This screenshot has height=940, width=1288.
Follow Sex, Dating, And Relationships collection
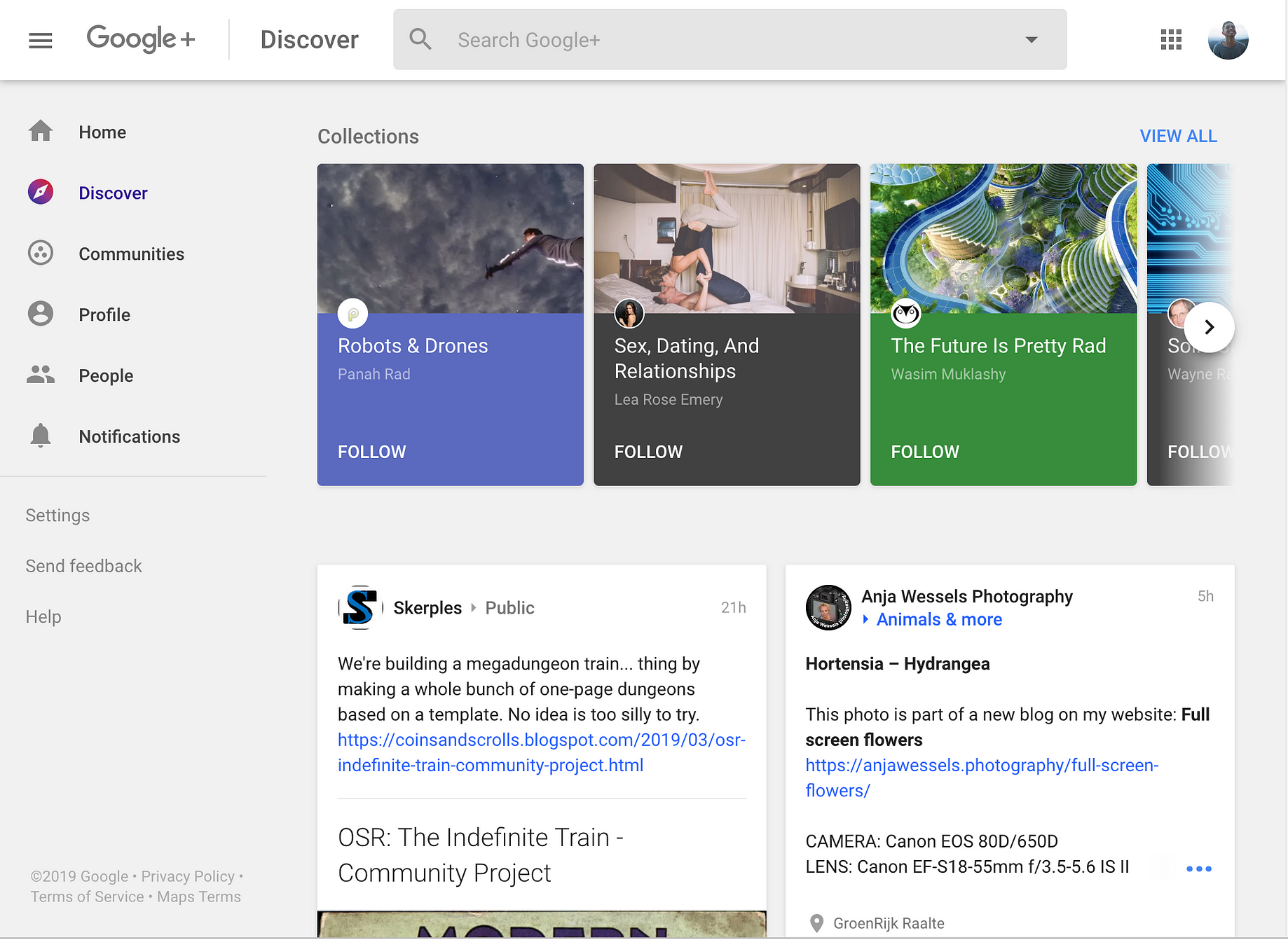tap(648, 452)
